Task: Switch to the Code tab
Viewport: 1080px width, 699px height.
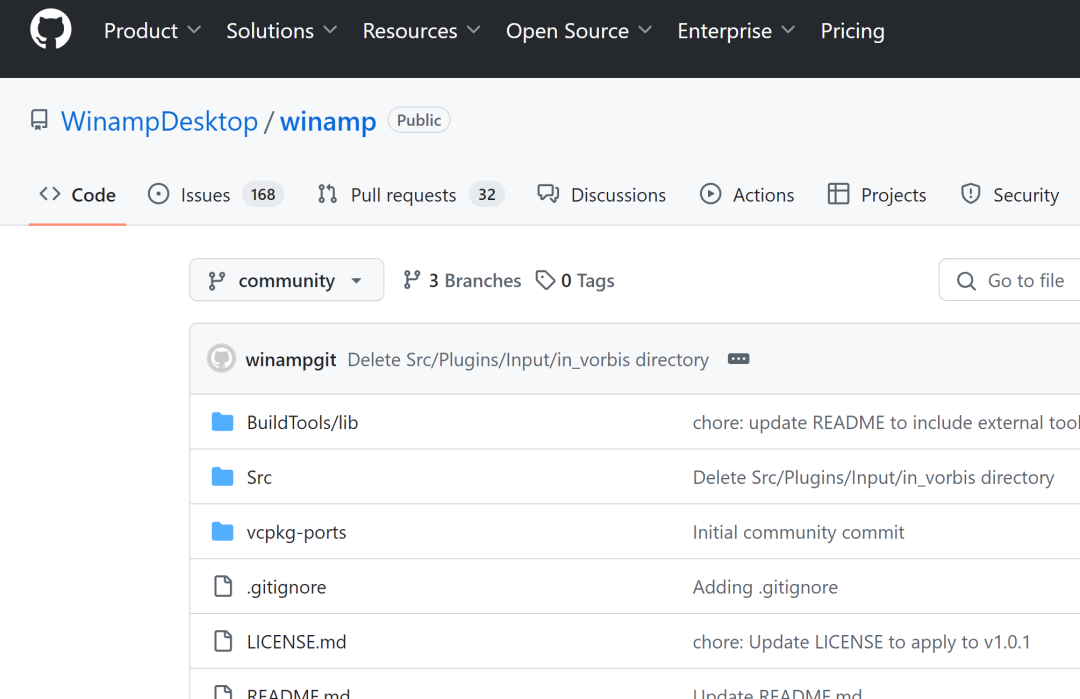Action: tap(77, 195)
